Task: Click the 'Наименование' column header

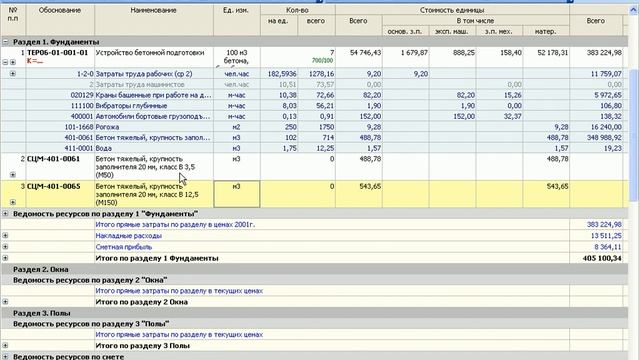Action: pyautogui.click(x=153, y=20)
